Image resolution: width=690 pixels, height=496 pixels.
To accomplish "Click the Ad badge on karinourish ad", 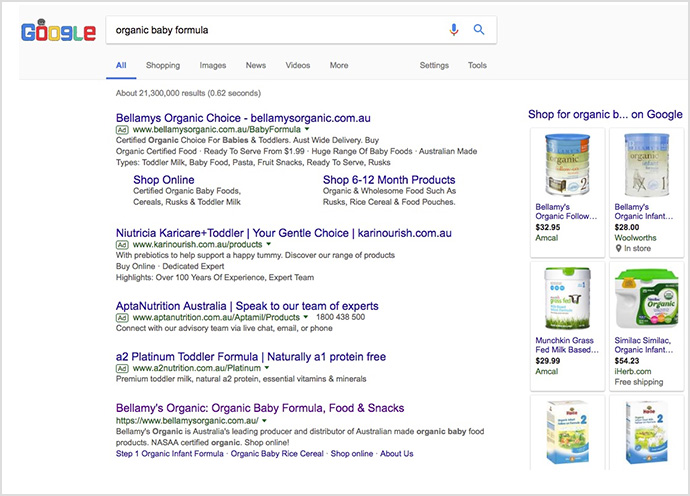I will pos(122,245).
